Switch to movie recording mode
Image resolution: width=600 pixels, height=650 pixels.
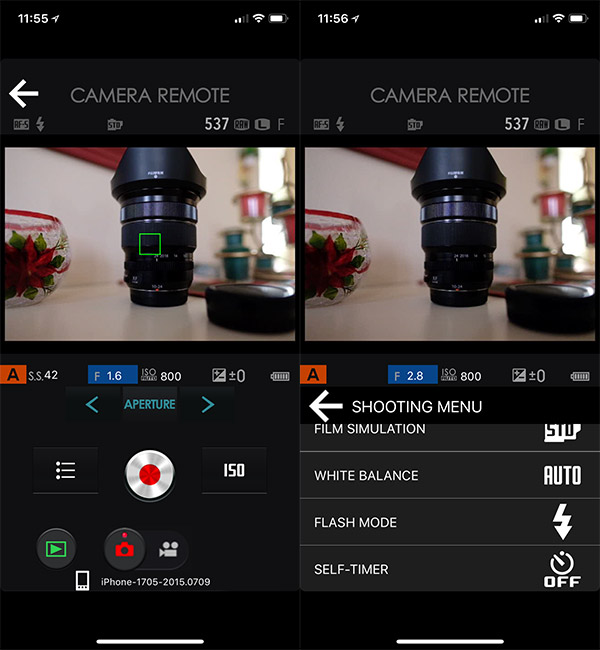click(x=168, y=548)
